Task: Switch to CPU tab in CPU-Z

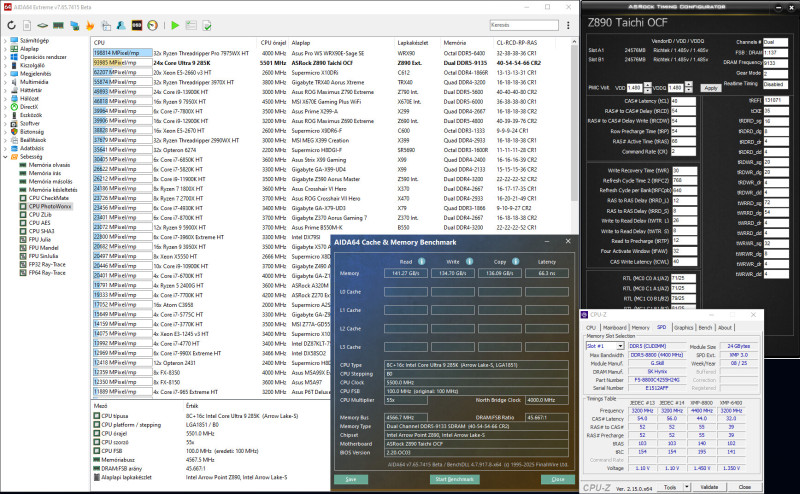Action: tap(591, 328)
